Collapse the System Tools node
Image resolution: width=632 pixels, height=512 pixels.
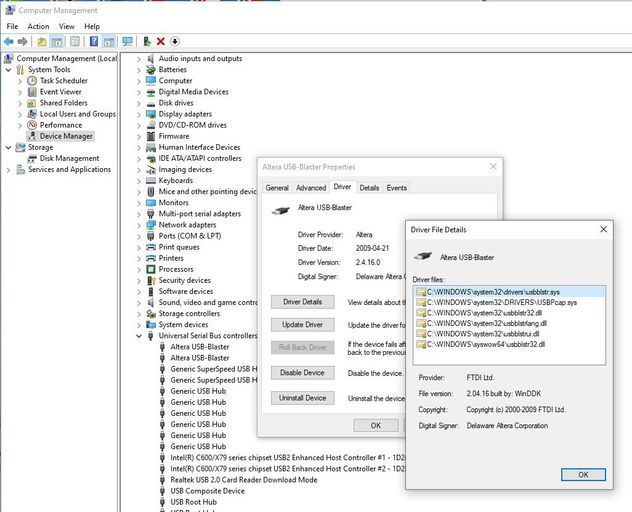[8, 70]
